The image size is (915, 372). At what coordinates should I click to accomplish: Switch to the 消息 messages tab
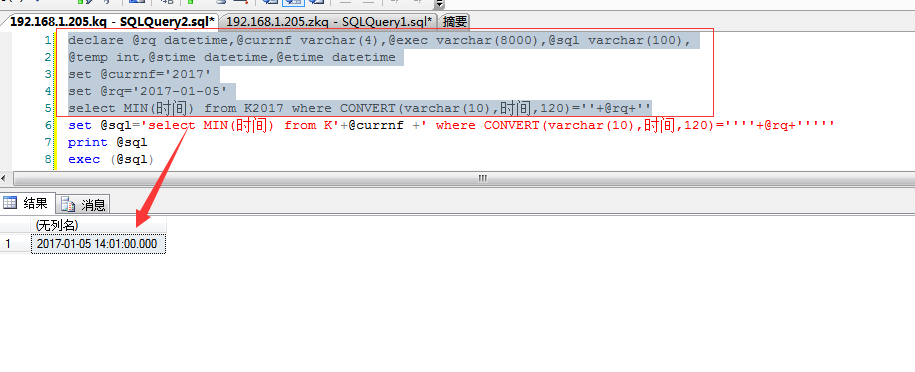pos(83,204)
